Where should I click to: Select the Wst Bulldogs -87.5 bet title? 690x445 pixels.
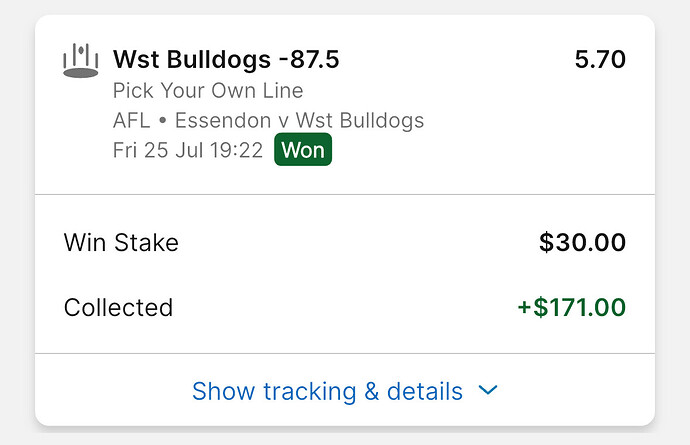pos(226,59)
